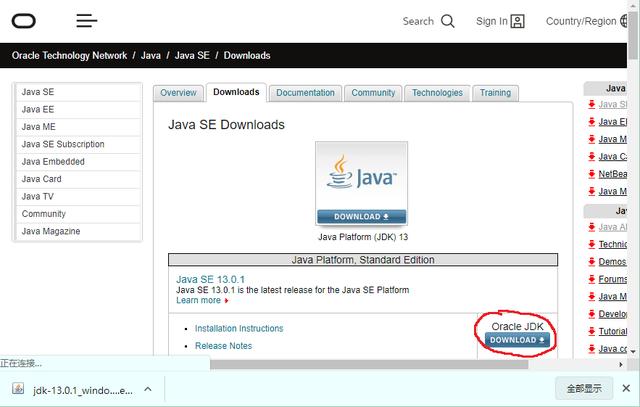Screen dimensions: 640x407
Task: Close the downloads bar
Action: point(626,388)
